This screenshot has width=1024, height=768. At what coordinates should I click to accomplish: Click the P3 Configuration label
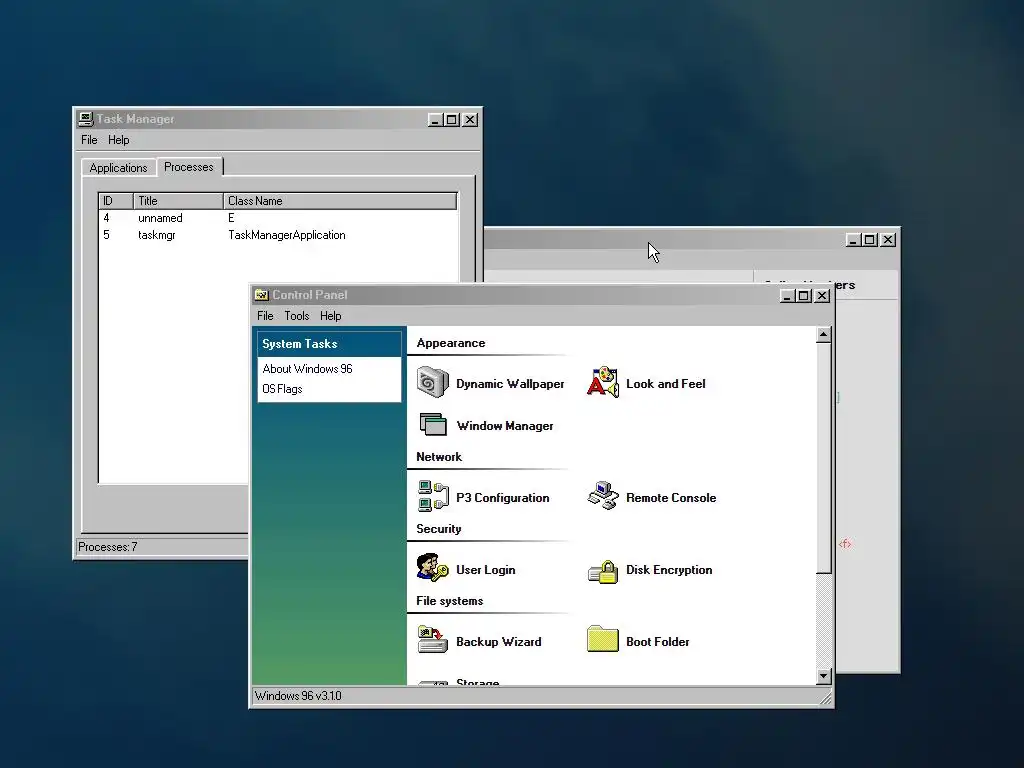[x=502, y=498]
